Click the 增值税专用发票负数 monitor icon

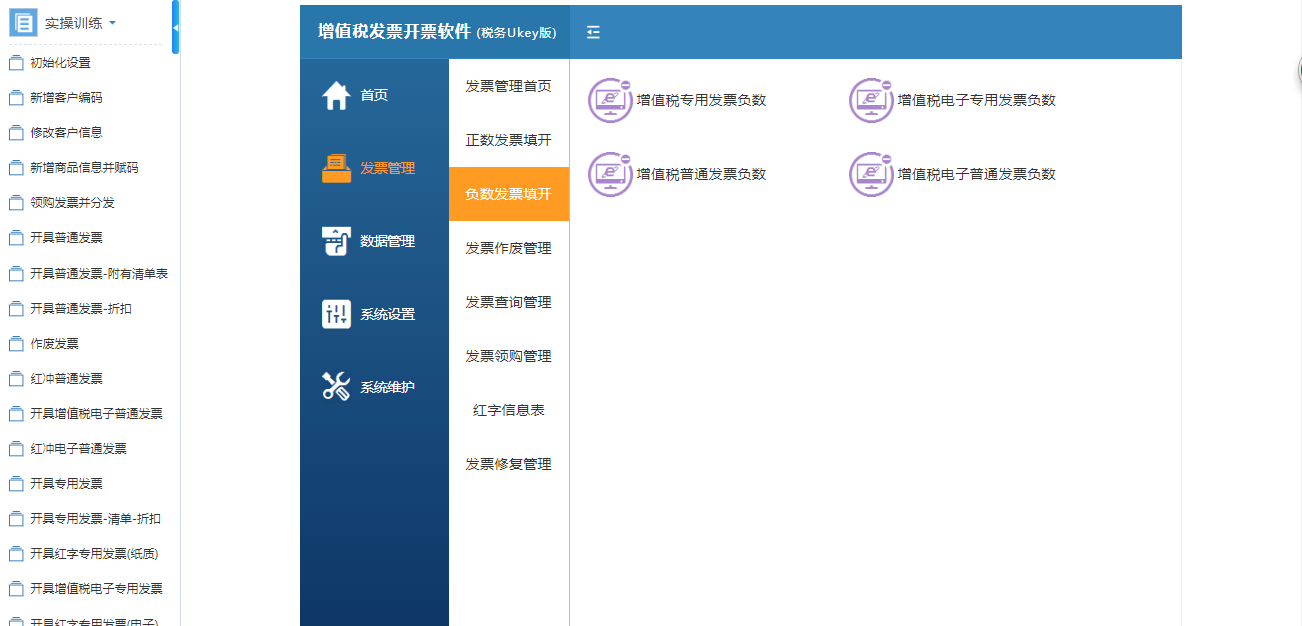click(x=610, y=100)
